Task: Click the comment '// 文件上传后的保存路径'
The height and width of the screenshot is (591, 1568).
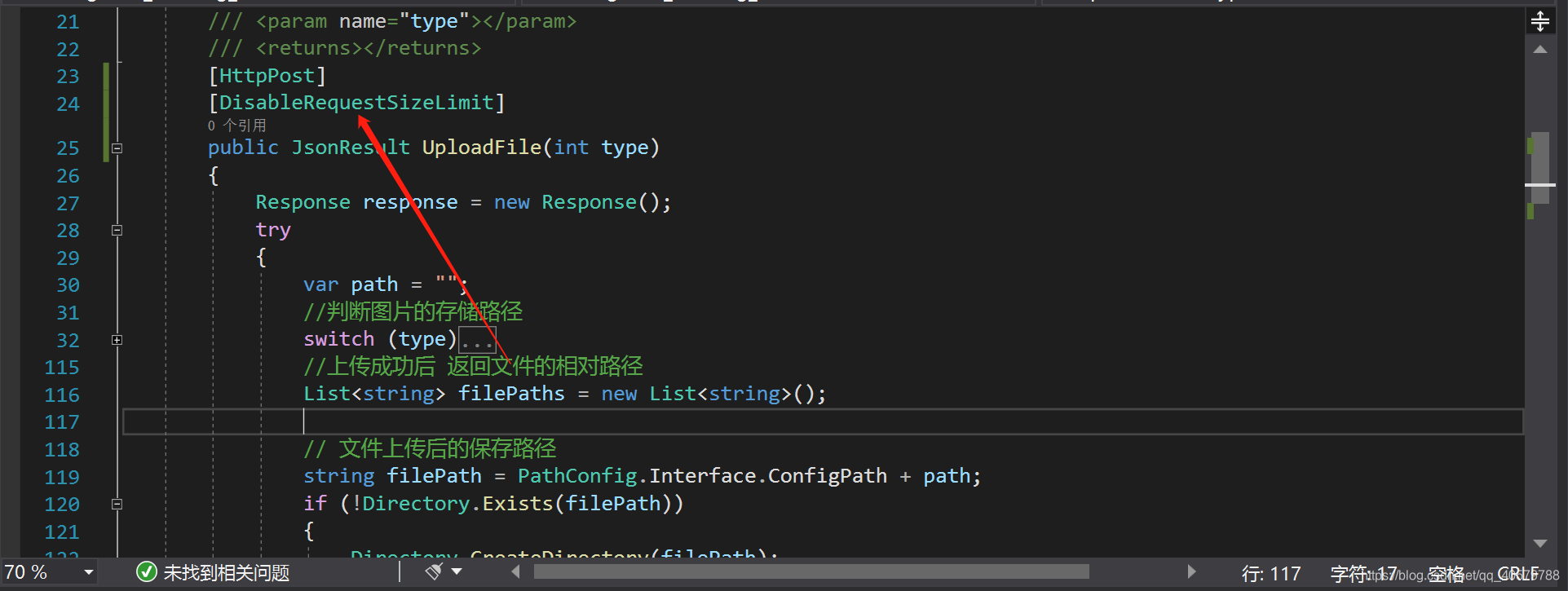Action: coord(430,448)
